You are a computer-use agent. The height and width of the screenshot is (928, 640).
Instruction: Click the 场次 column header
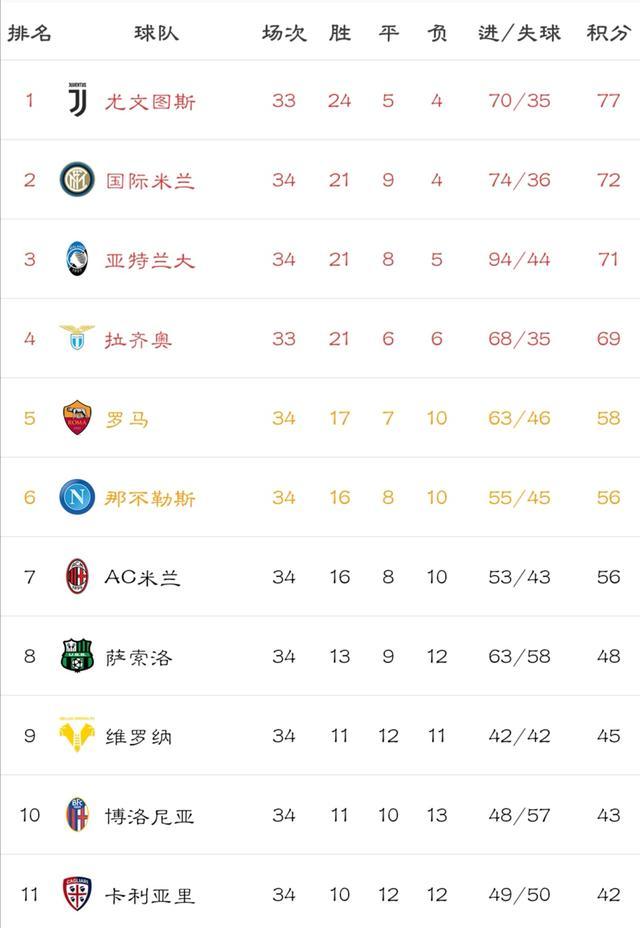point(284,33)
